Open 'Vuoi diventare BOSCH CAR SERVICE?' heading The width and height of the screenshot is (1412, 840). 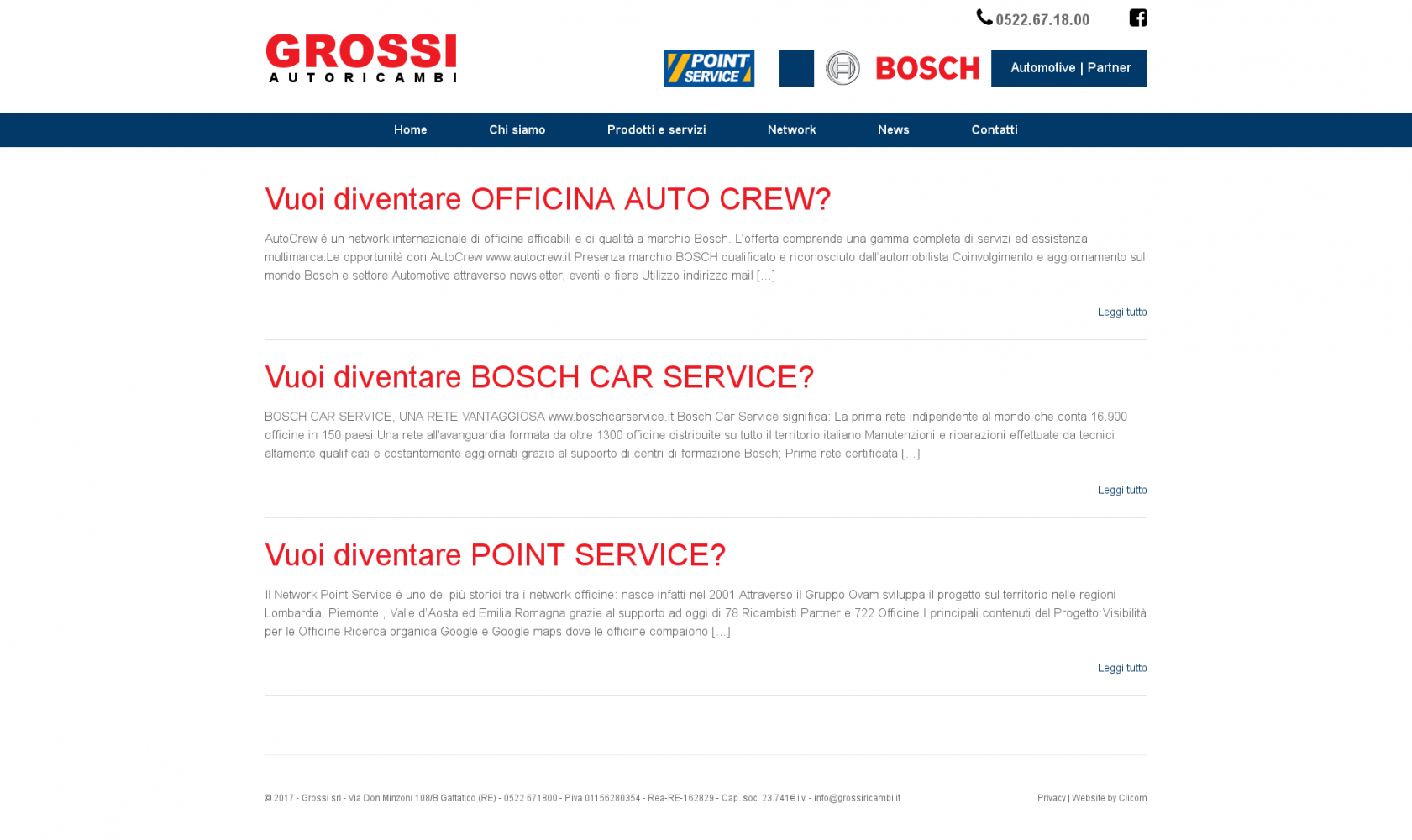click(539, 377)
